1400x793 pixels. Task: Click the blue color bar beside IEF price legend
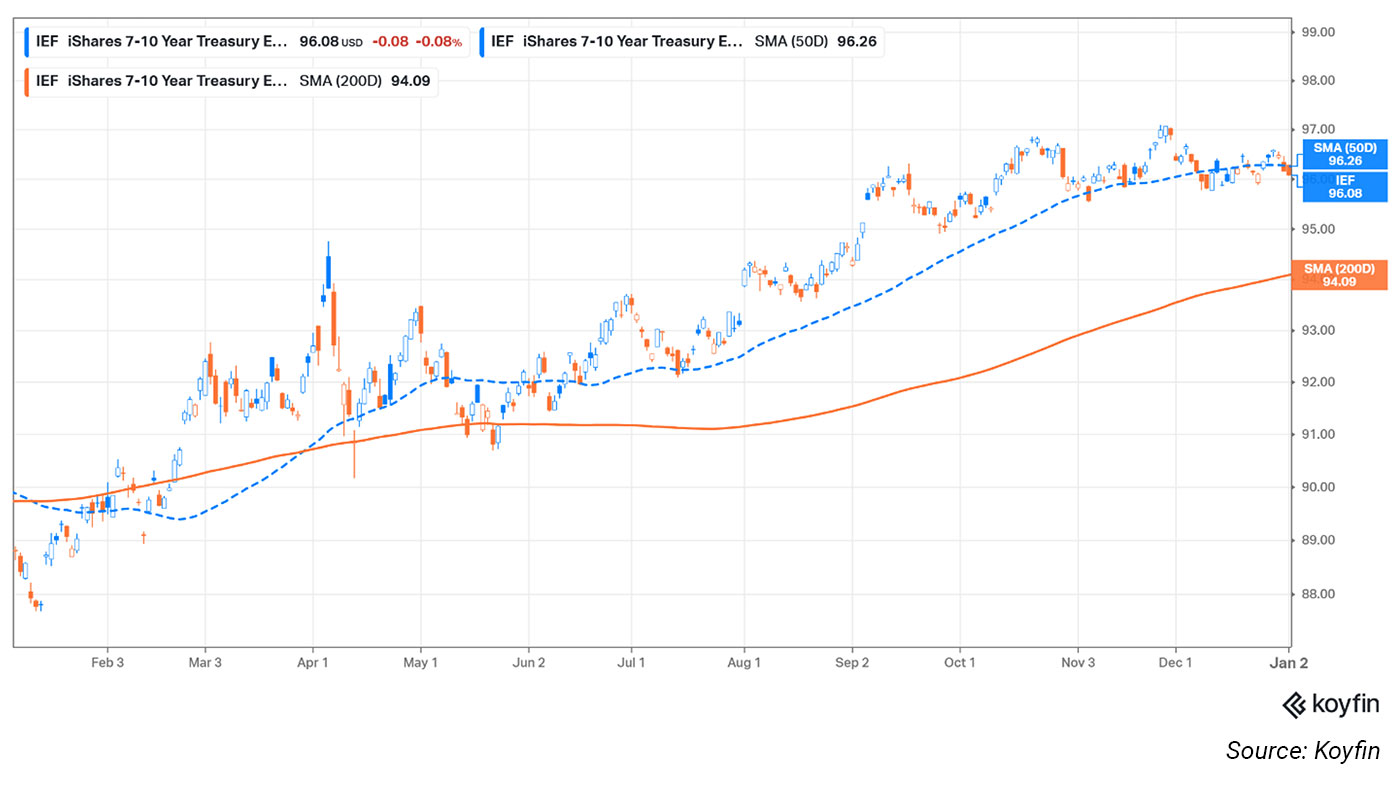click(27, 43)
